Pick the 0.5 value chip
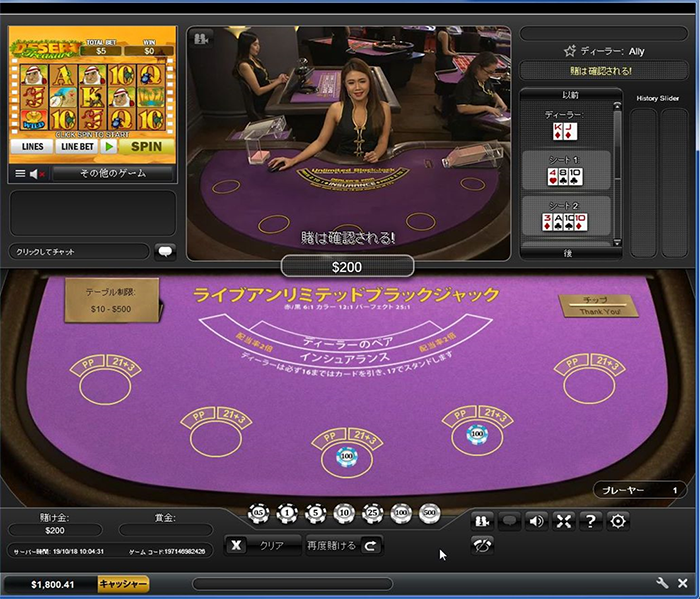 (x=258, y=513)
